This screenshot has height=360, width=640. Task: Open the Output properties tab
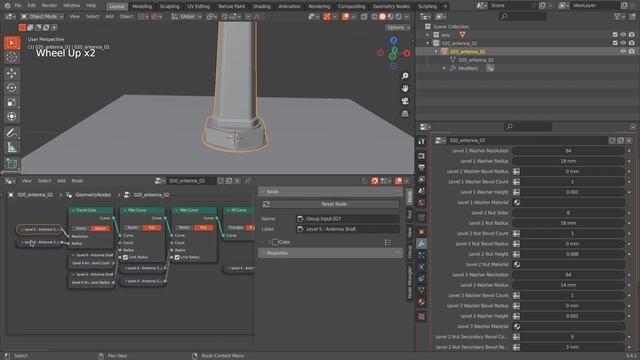[422, 167]
